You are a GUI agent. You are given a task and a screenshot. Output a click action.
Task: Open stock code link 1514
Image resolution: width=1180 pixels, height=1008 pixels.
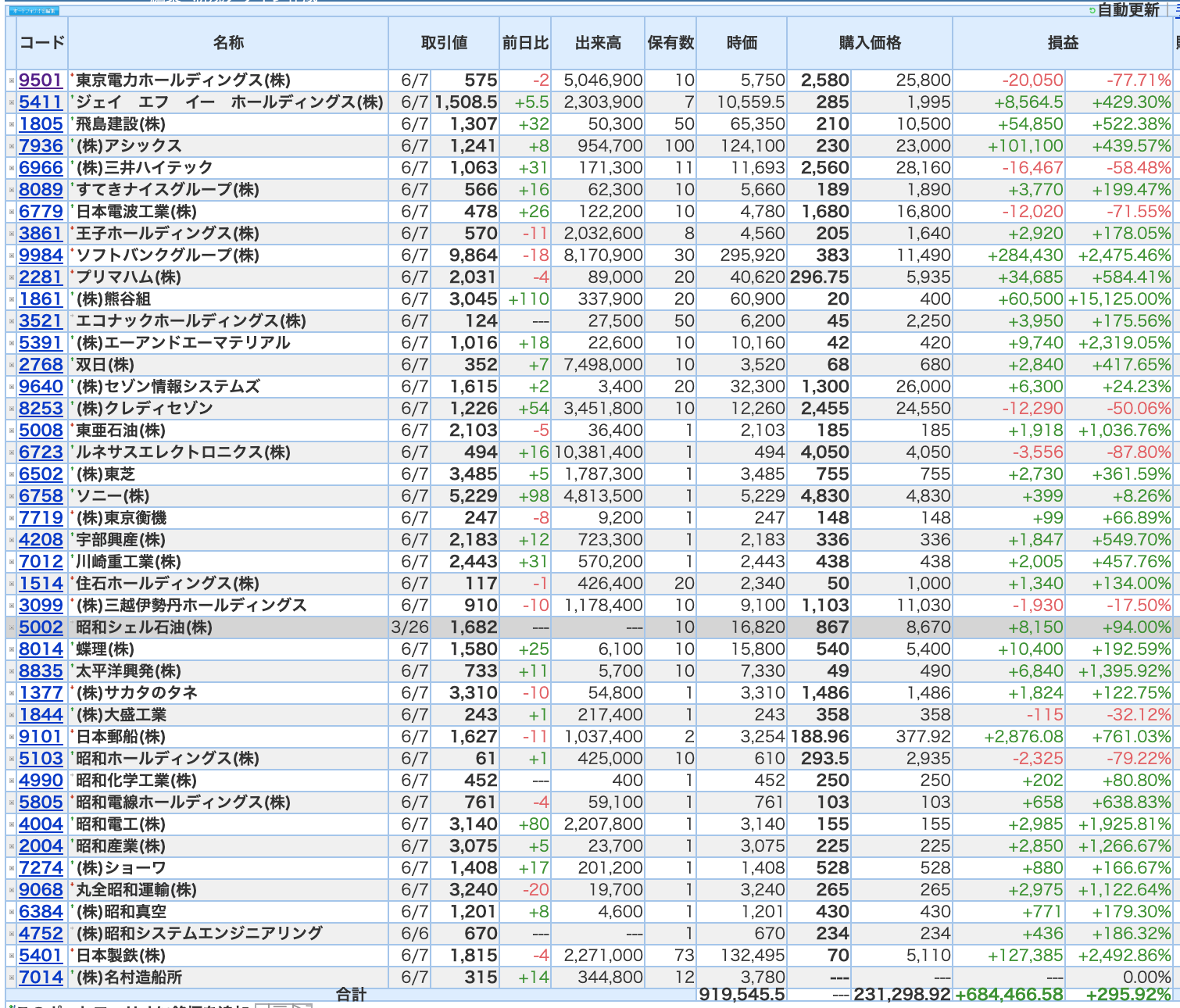click(x=41, y=584)
